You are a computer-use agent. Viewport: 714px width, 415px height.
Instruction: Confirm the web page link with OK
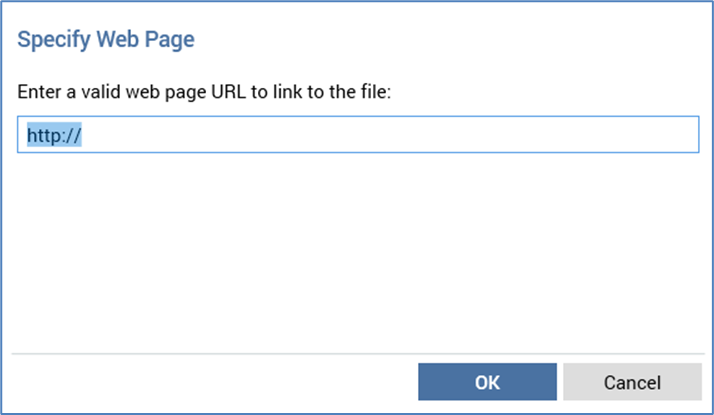tap(487, 382)
